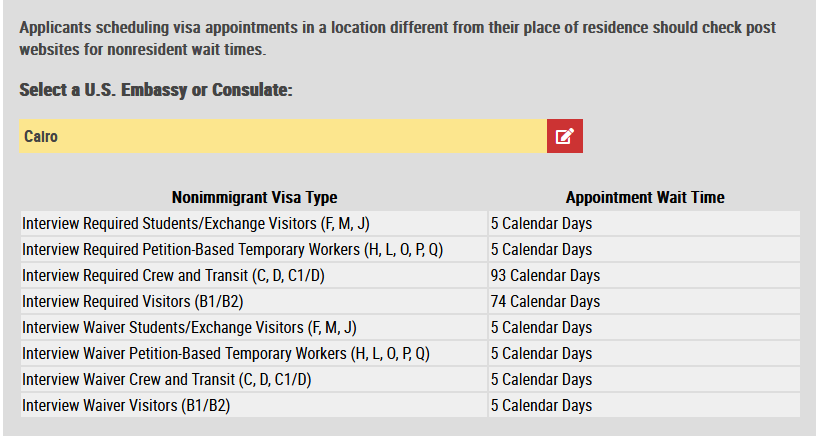Click wait time for Interview Required Students
Image resolution: width=816 pixels, height=436 pixels.
[x=541, y=223]
